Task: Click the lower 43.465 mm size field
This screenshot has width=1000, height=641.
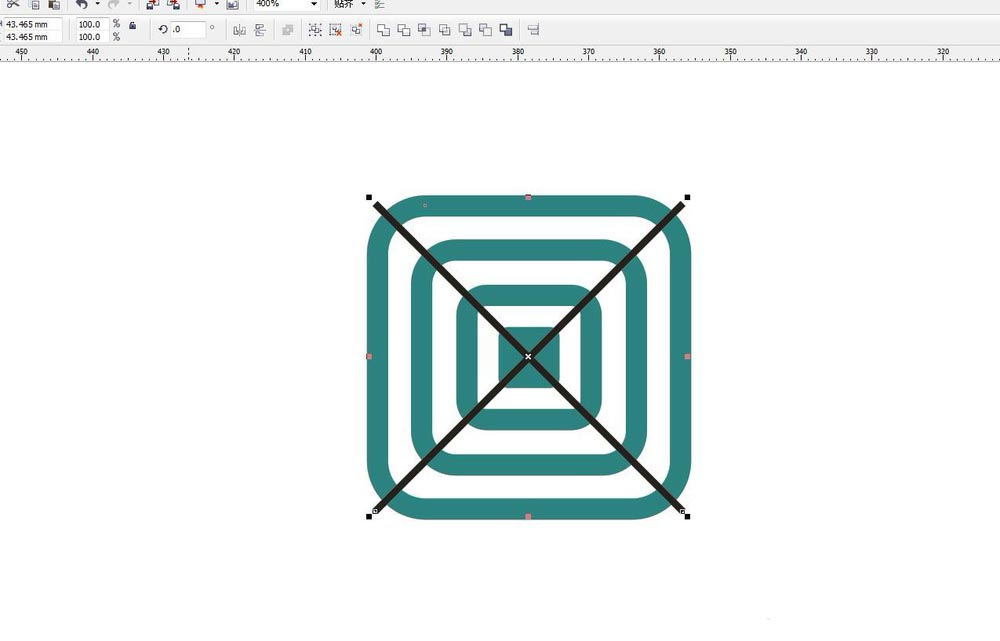Action: coord(33,37)
